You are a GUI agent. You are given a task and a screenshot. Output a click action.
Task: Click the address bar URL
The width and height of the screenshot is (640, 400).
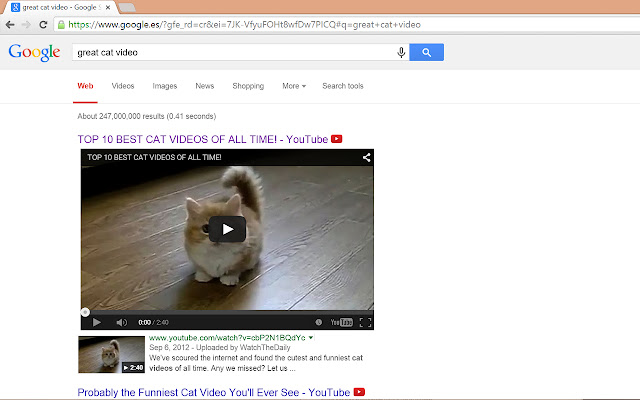244,25
